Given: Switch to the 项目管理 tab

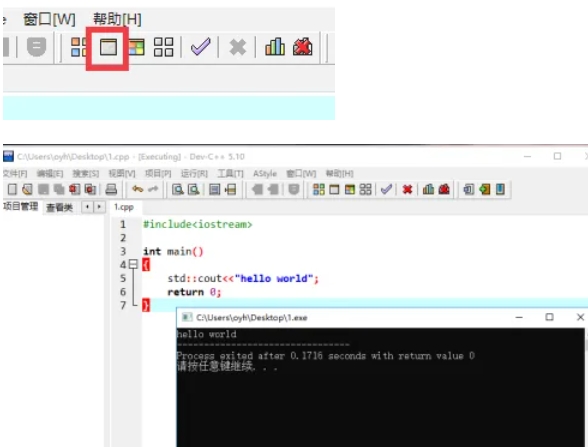Looking at the screenshot, I should click(21, 207).
